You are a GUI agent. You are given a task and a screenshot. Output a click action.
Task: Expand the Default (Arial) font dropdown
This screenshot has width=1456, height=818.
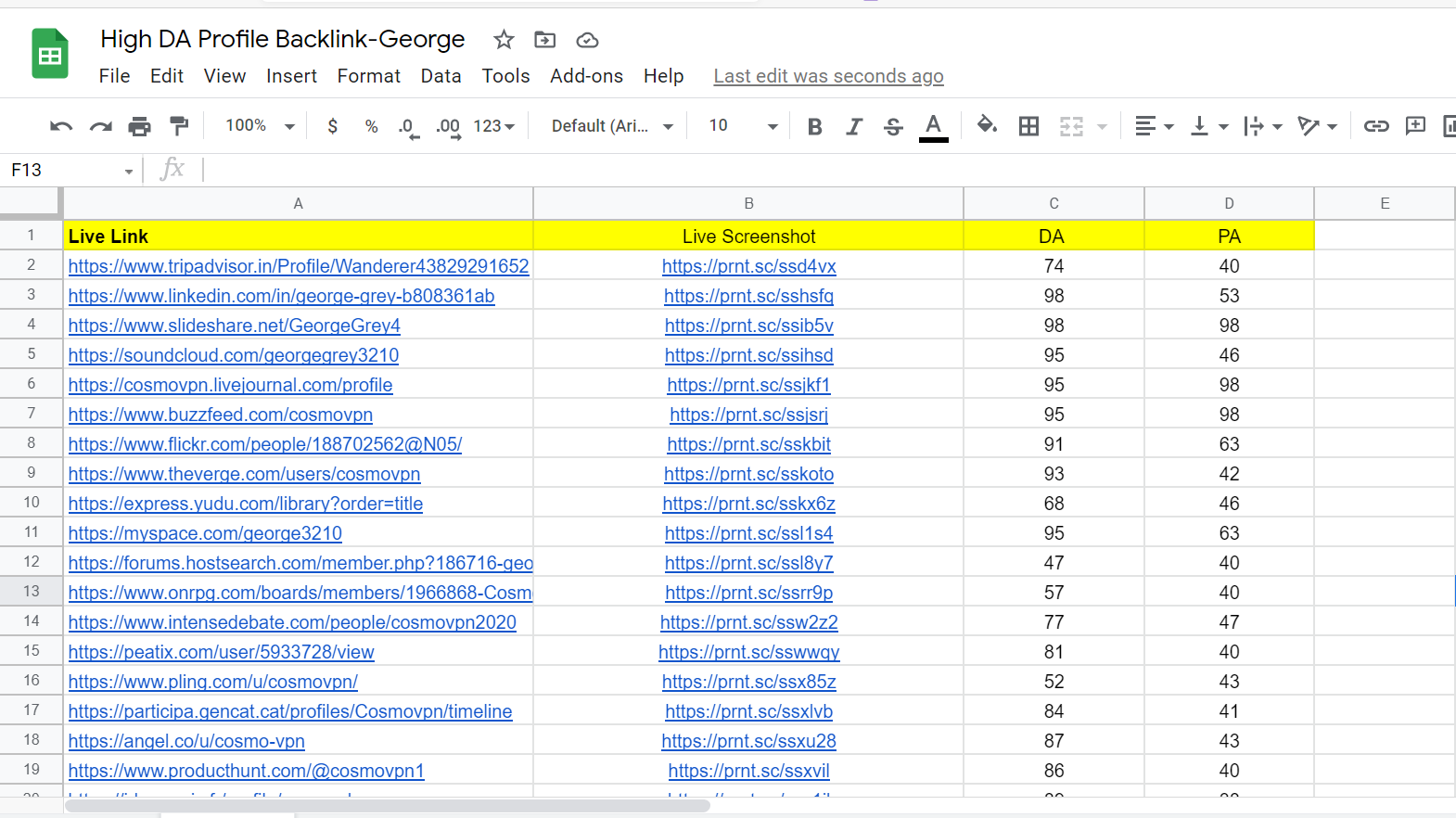coord(611,126)
